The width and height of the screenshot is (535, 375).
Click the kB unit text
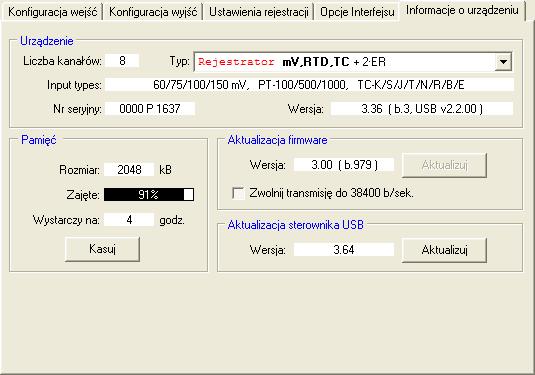click(165, 170)
